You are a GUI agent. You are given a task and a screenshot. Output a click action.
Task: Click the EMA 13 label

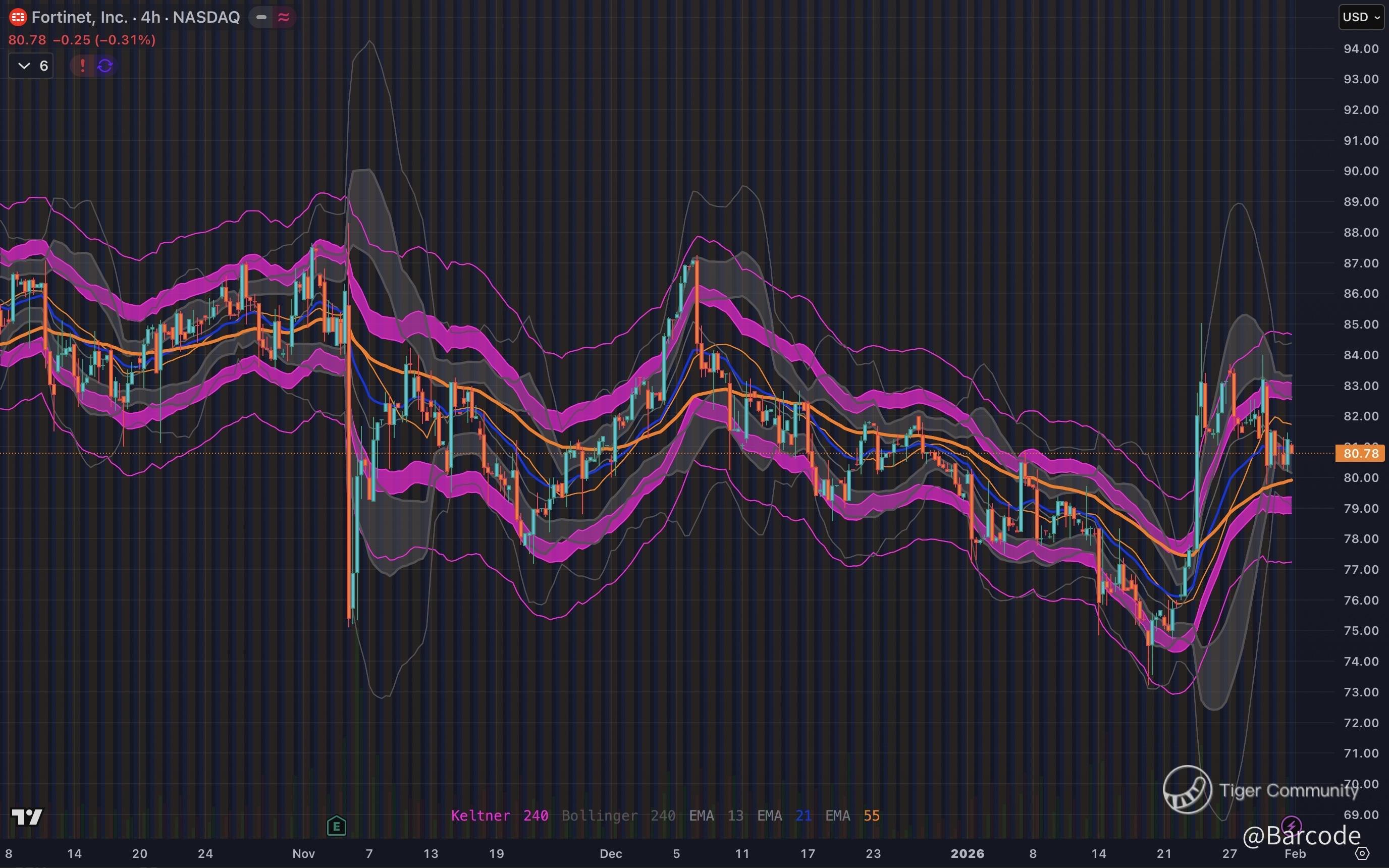pos(716,816)
